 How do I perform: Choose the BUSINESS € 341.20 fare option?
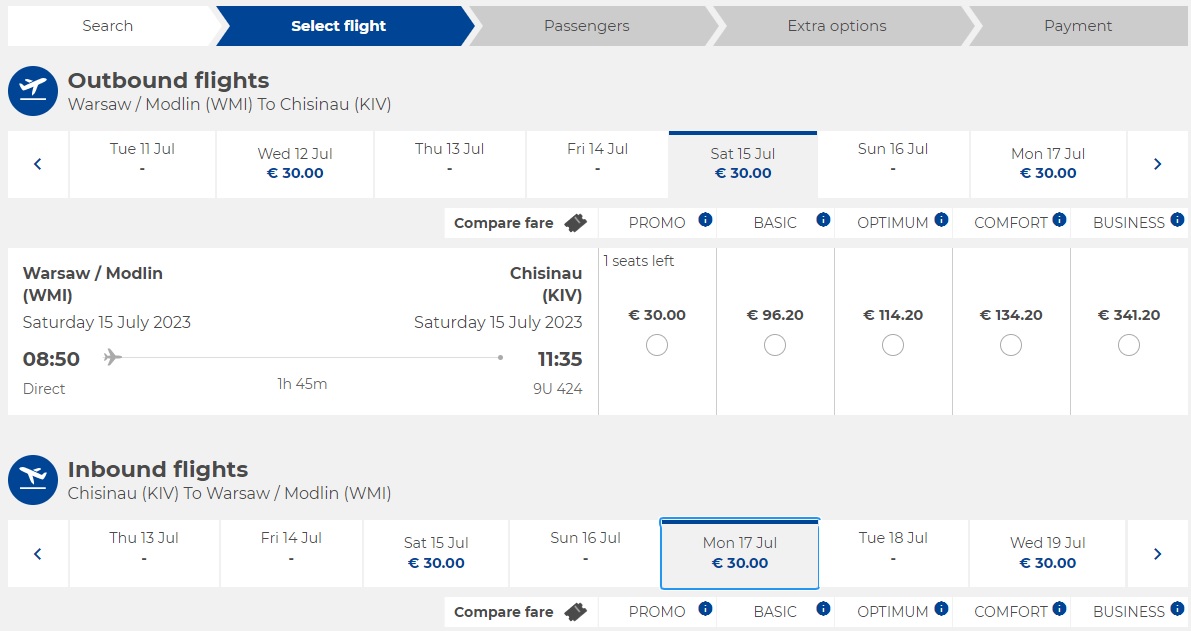point(1129,345)
